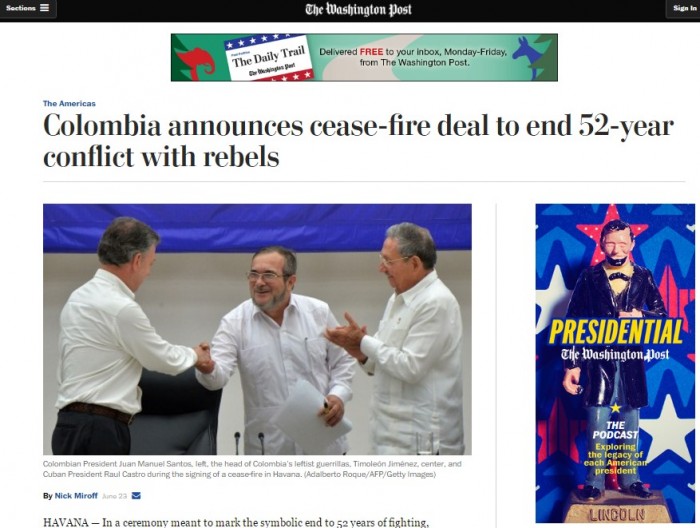
Task: Click The Daily Trail newsletter card
Action: 269,58
